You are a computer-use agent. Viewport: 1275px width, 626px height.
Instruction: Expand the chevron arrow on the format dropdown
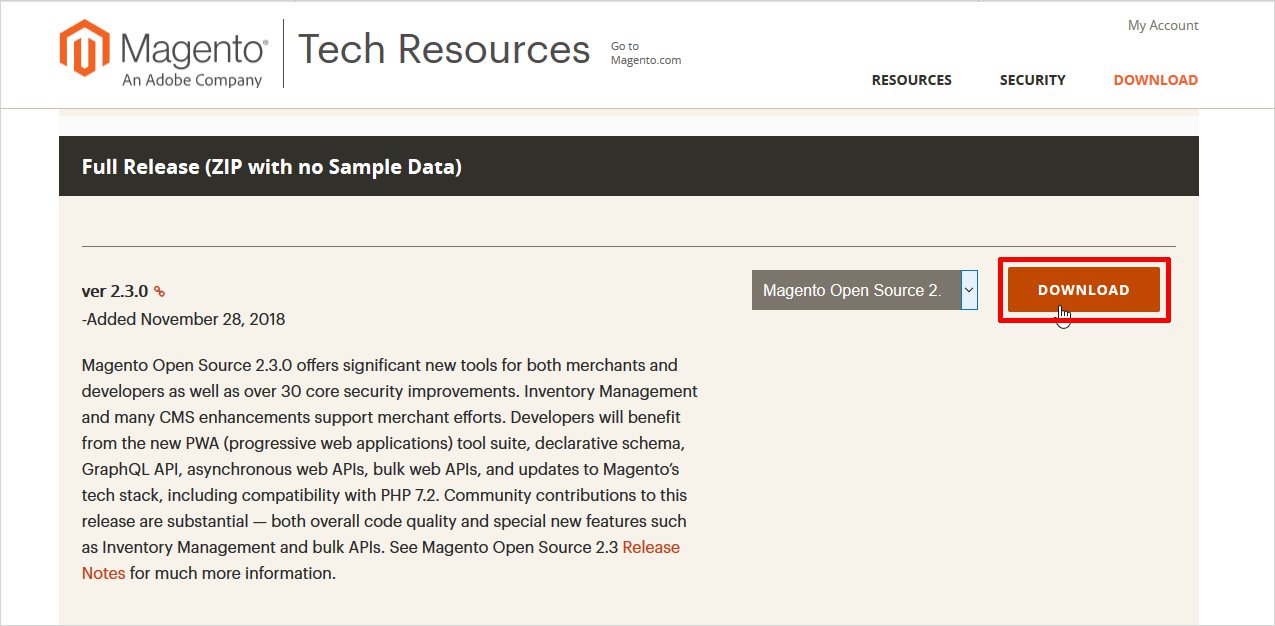[968, 290]
